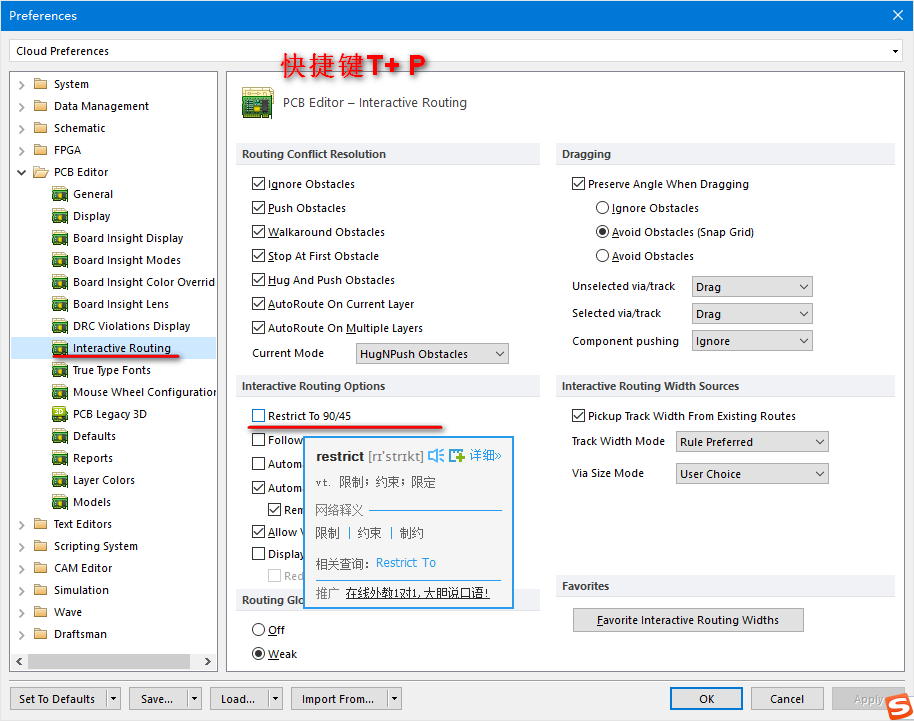This screenshot has width=914, height=721.
Task: Click the DRC Violations Display icon
Action: coord(60,326)
